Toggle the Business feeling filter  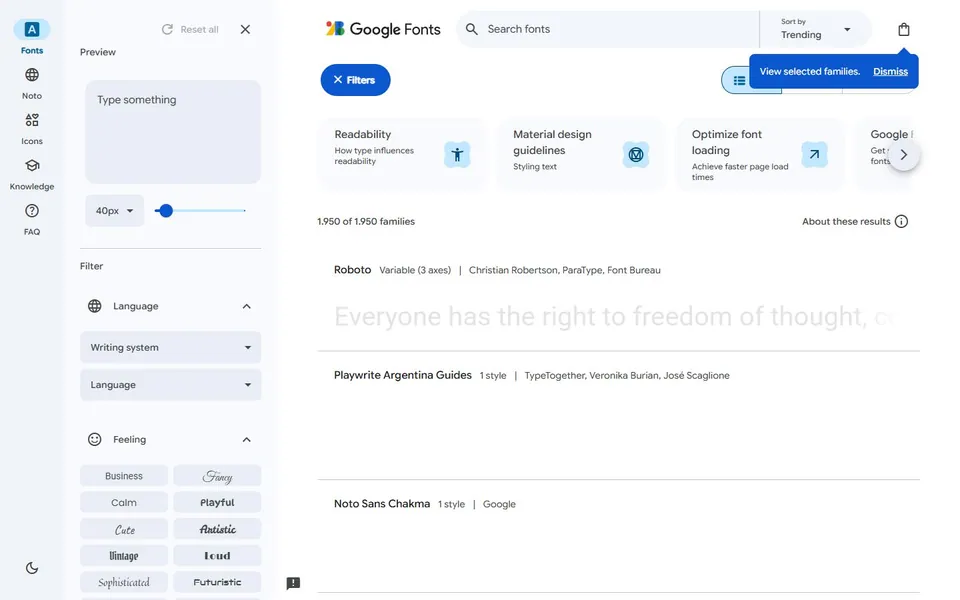tap(124, 476)
